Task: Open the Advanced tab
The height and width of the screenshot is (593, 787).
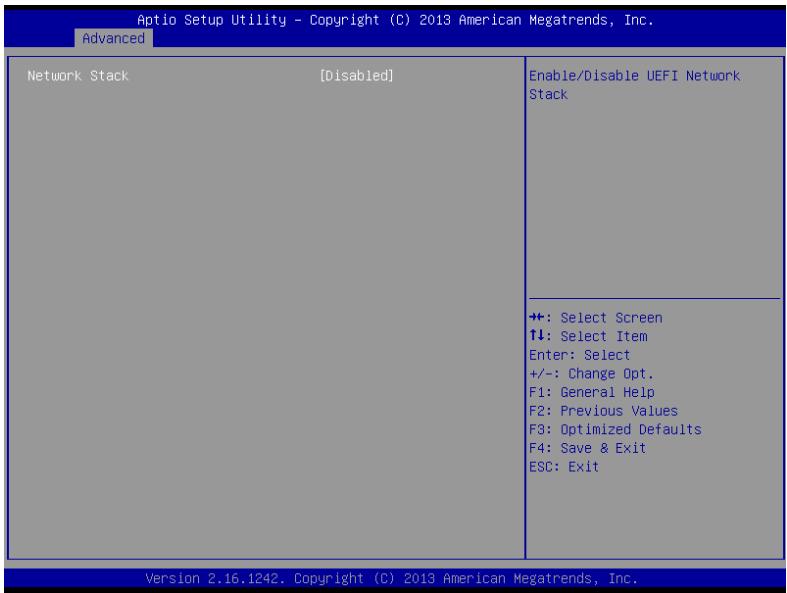Action: [113, 38]
